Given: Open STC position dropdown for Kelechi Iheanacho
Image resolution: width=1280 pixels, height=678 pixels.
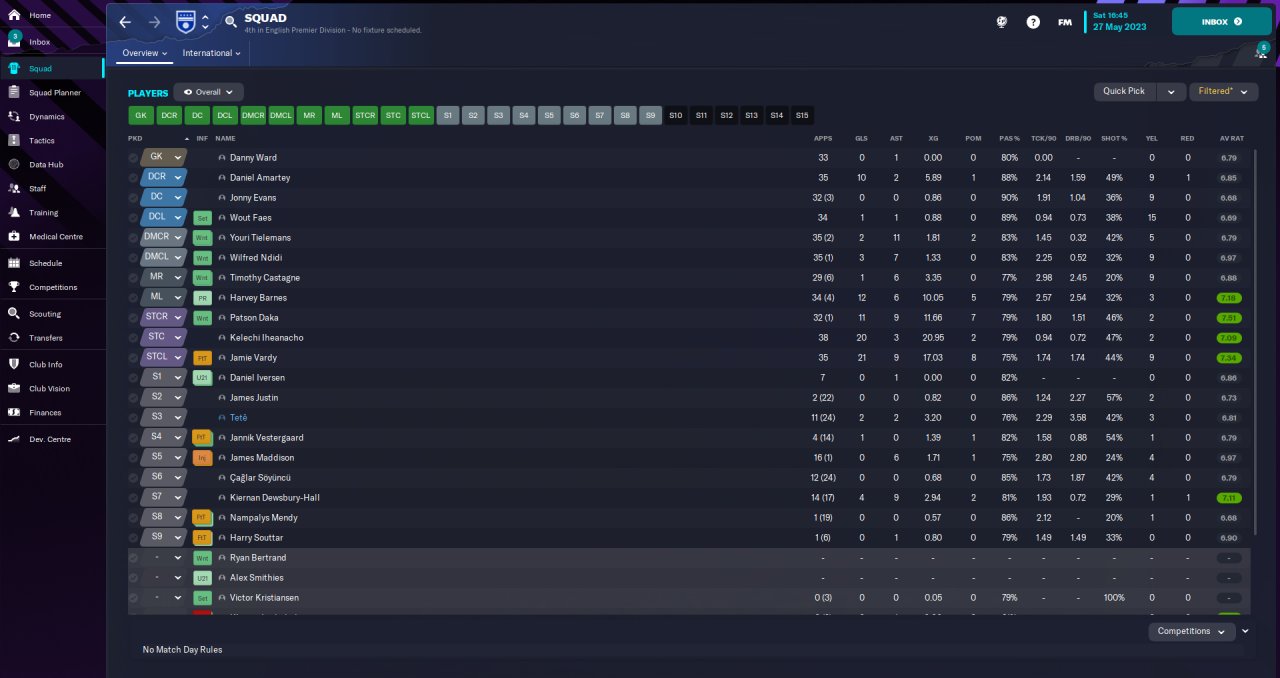Looking at the screenshot, I should (x=164, y=337).
